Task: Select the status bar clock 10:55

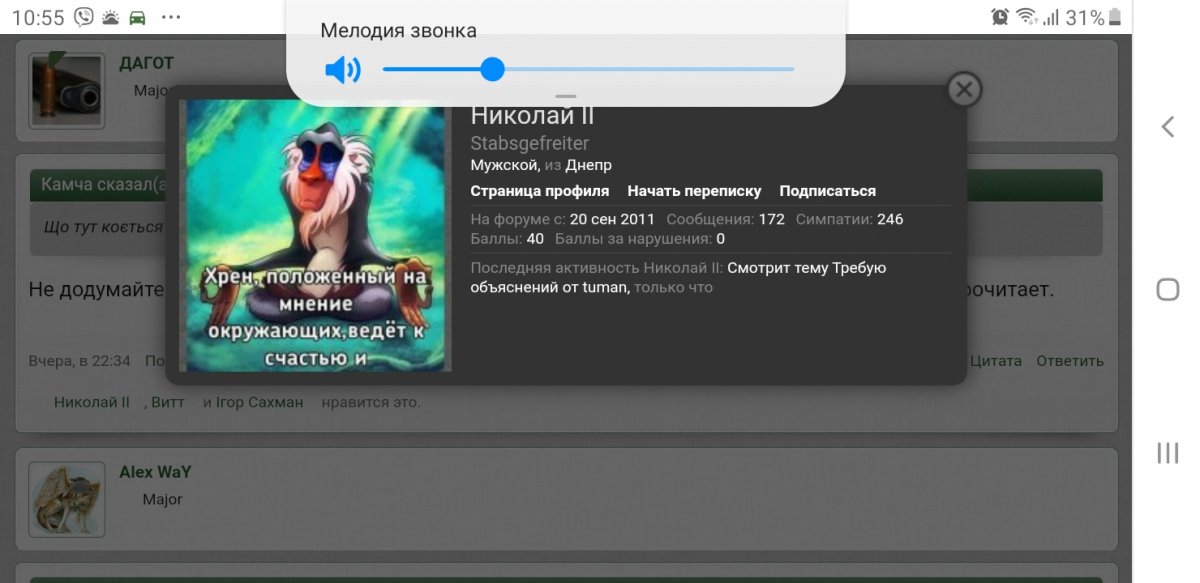Action: pyautogui.click(x=38, y=18)
